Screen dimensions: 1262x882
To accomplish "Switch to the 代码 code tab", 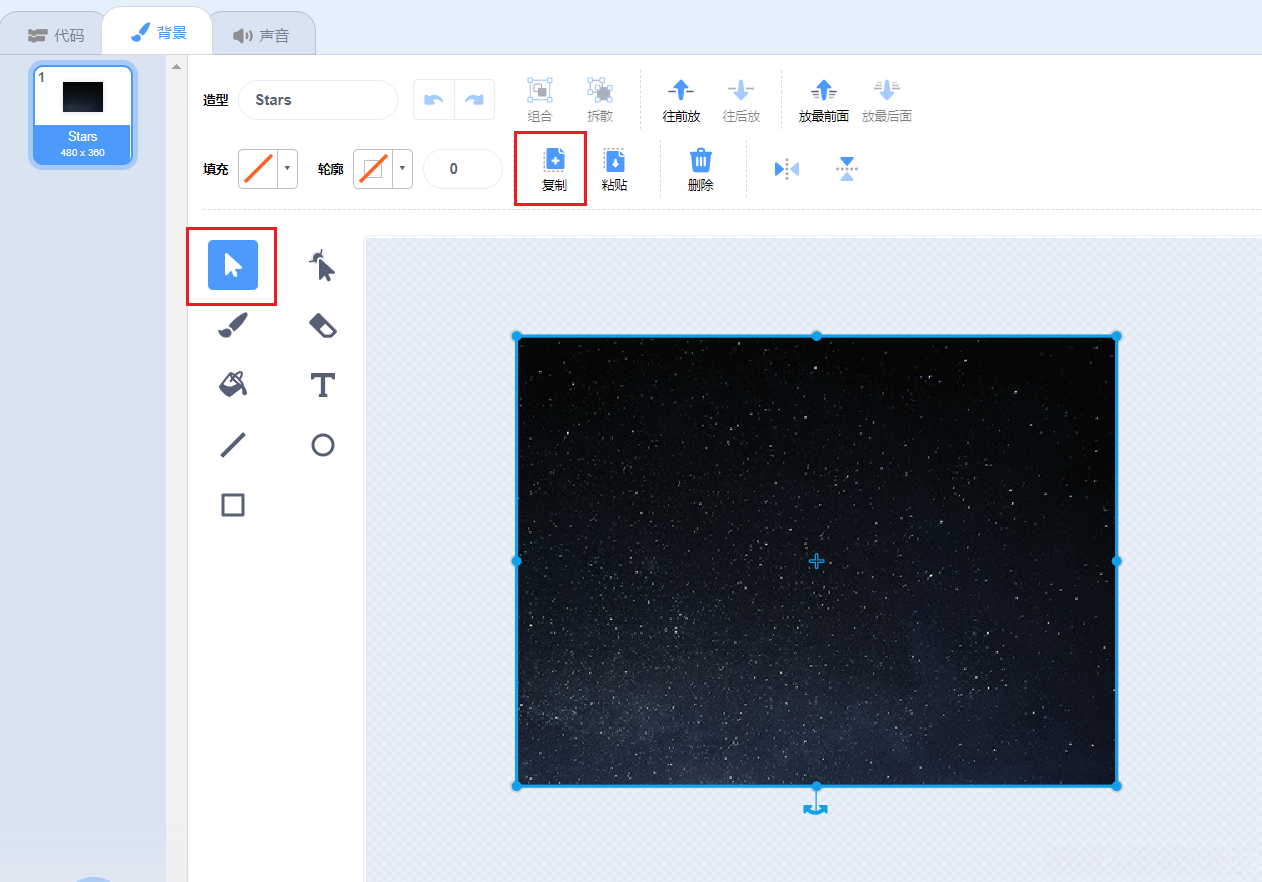I will point(56,36).
